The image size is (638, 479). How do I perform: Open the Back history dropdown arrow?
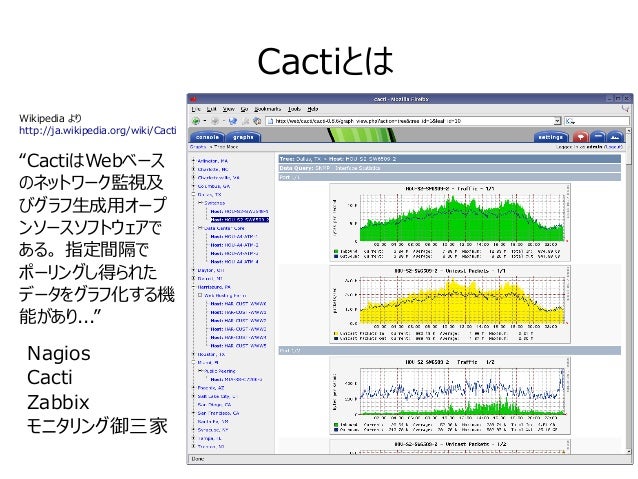(x=205, y=121)
